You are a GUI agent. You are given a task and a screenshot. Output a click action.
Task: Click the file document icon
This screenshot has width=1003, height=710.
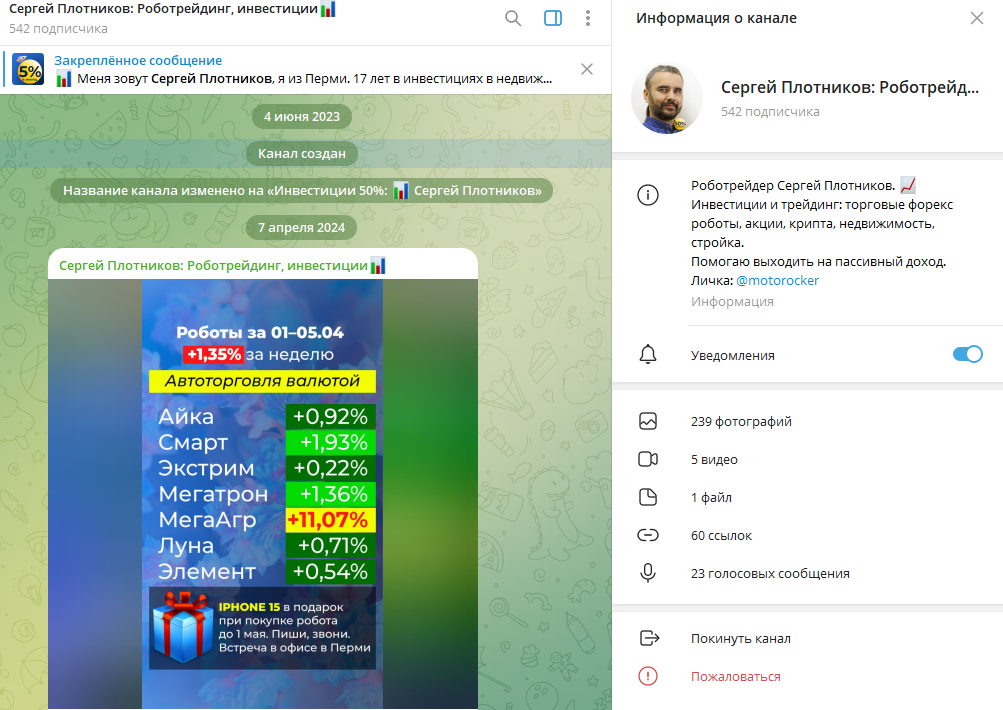(x=647, y=497)
